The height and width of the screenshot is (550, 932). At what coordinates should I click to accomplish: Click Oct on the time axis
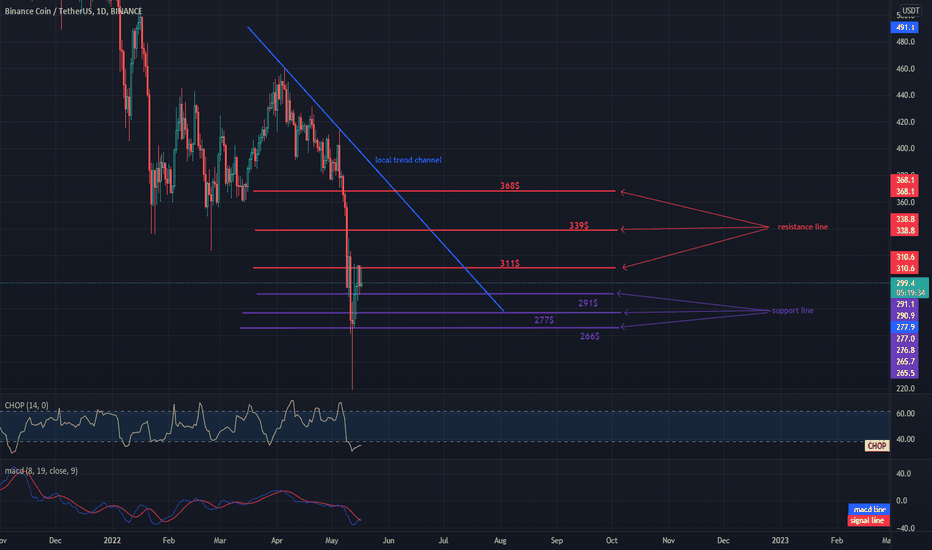tap(612, 540)
